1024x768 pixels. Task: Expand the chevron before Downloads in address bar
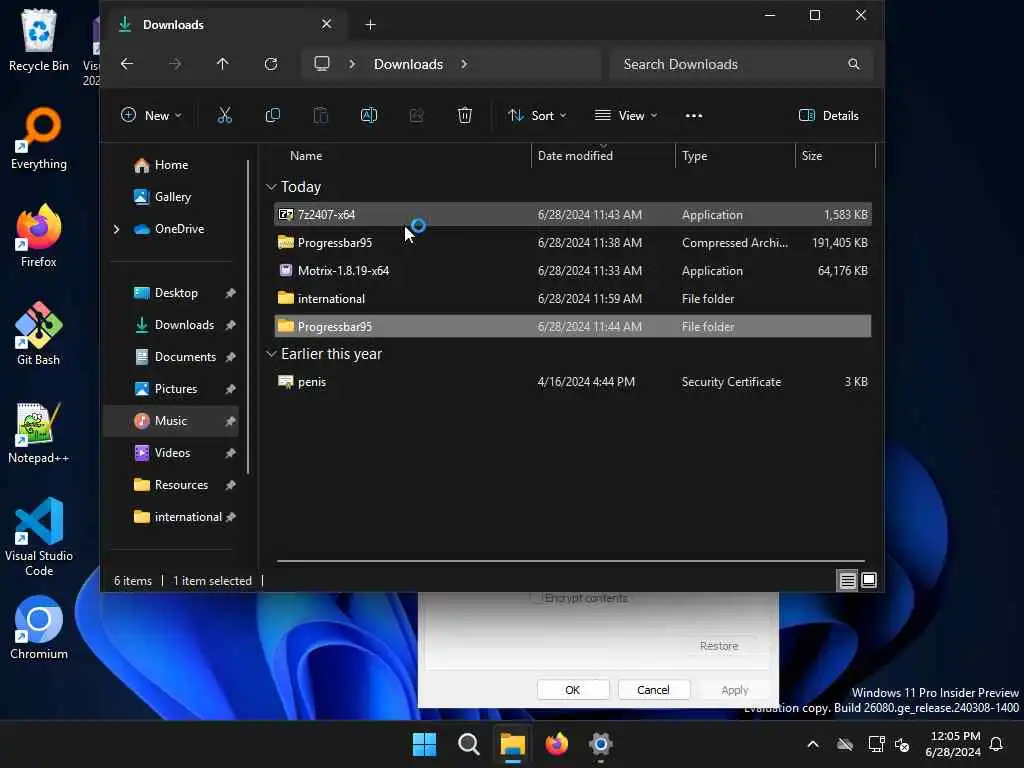click(x=352, y=64)
